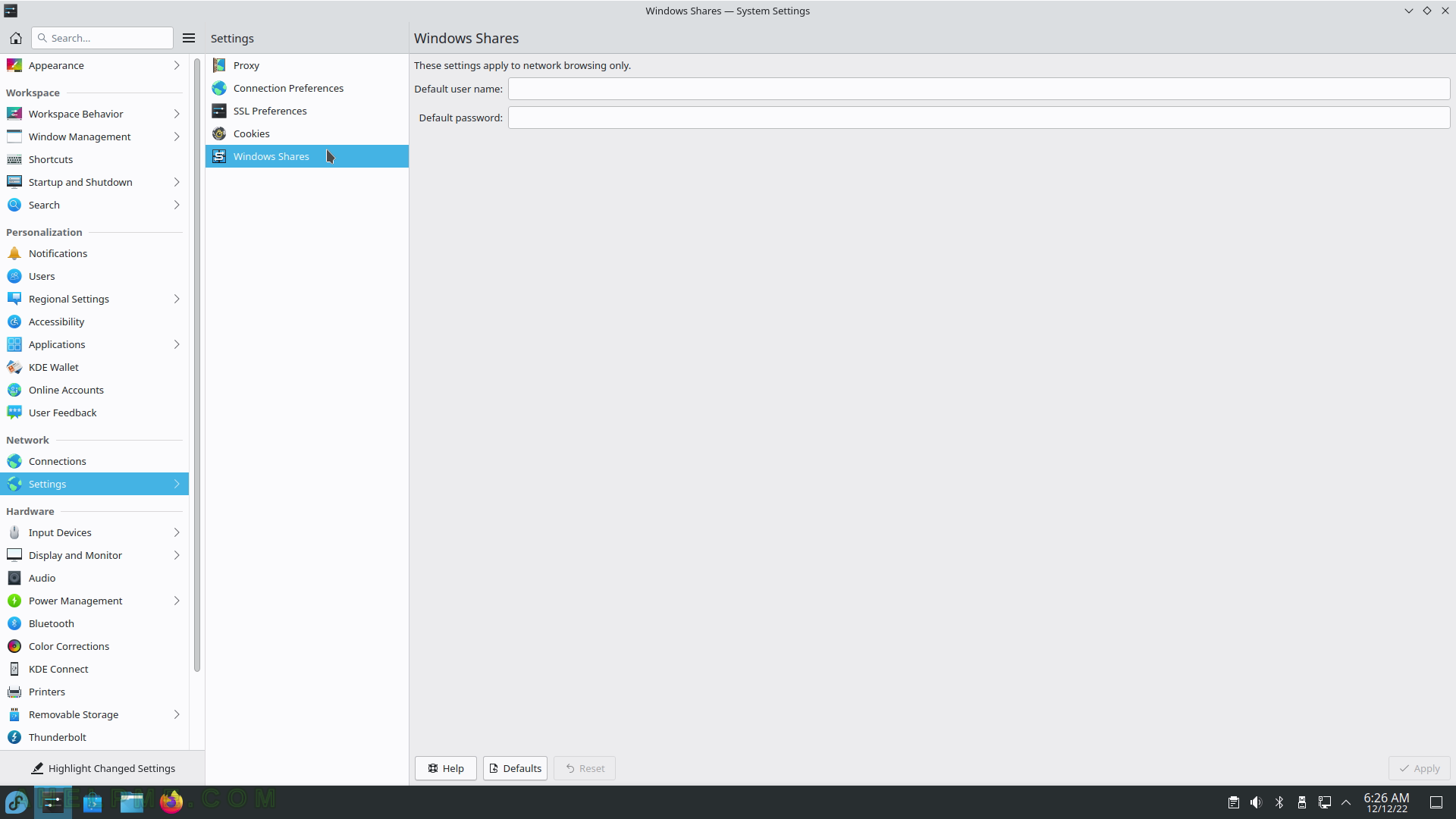Image resolution: width=1456 pixels, height=819 pixels.
Task: Click the Proxy icon in Settings list
Action: (219, 65)
